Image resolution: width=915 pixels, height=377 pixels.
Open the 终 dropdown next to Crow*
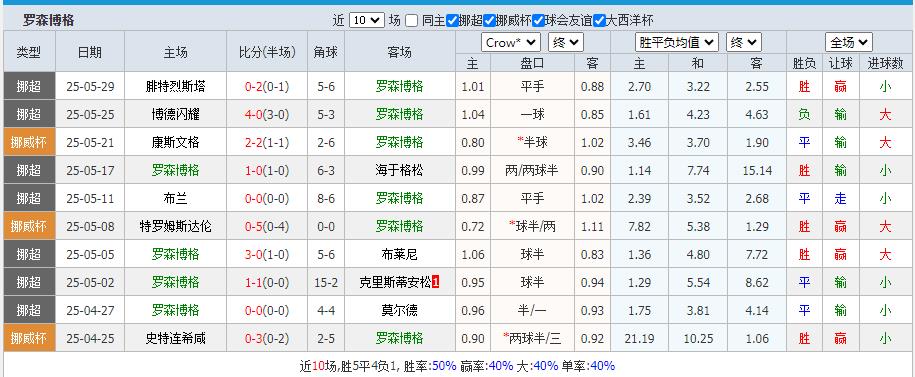(566, 43)
